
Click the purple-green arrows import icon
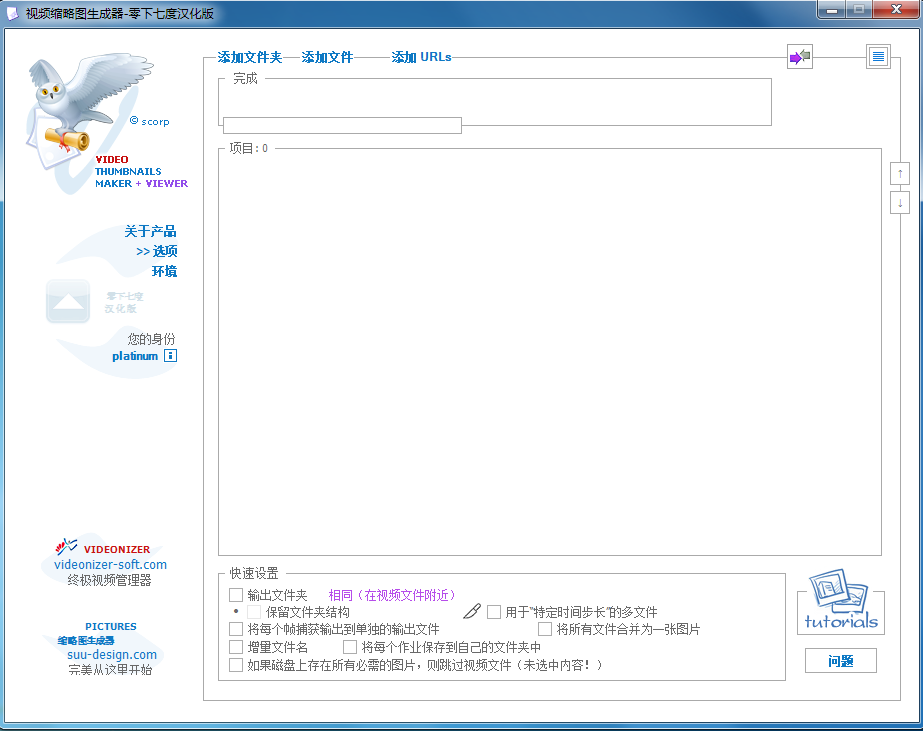tap(800, 57)
